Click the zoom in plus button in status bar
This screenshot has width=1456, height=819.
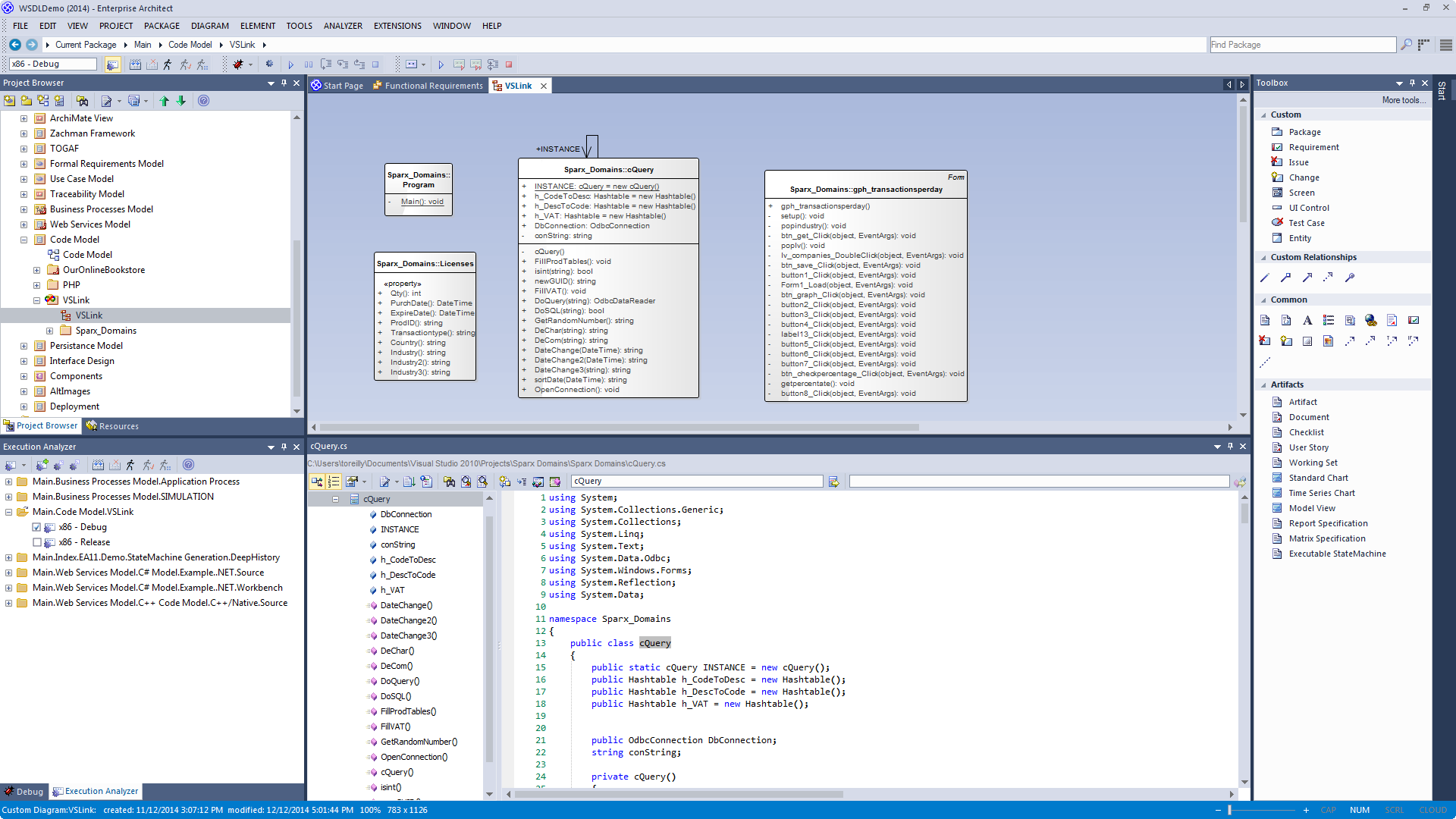coord(1307,810)
